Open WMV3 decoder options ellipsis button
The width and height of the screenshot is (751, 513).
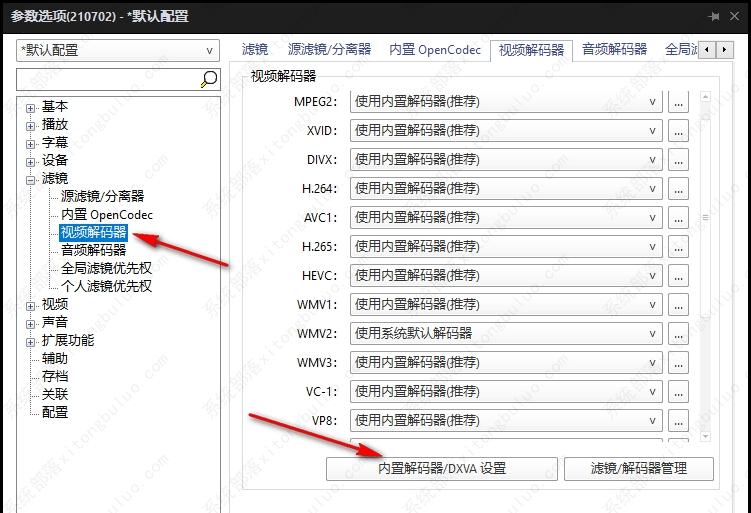(x=678, y=363)
